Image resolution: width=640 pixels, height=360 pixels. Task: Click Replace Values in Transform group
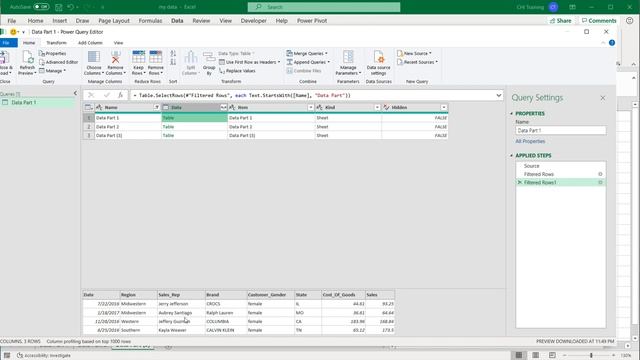237,71
